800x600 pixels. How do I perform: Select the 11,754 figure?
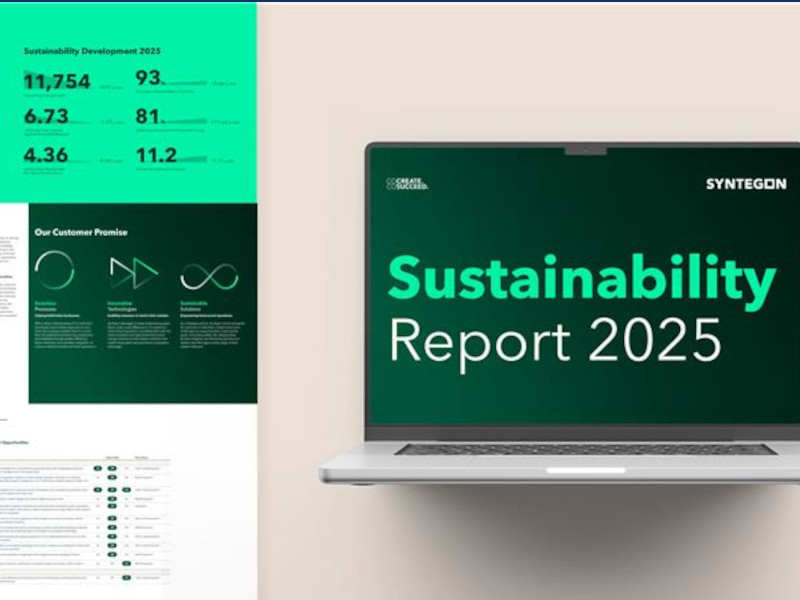point(57,81)
